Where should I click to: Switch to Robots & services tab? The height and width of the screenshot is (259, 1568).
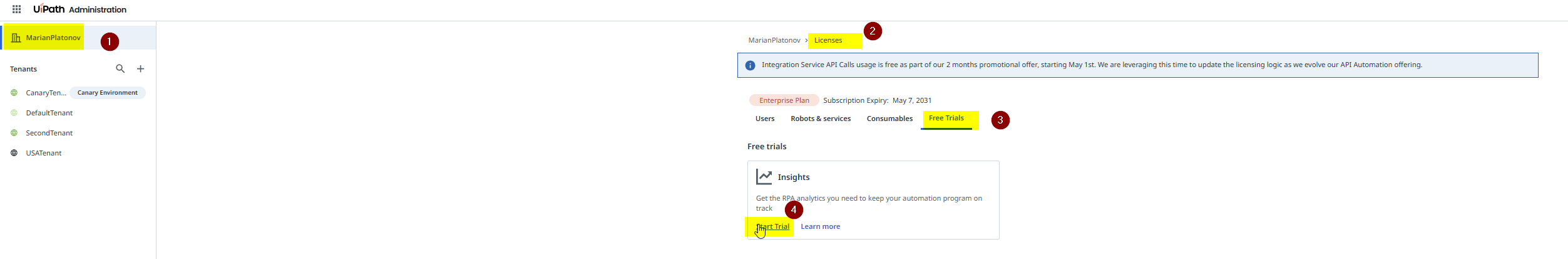point(821,119)
